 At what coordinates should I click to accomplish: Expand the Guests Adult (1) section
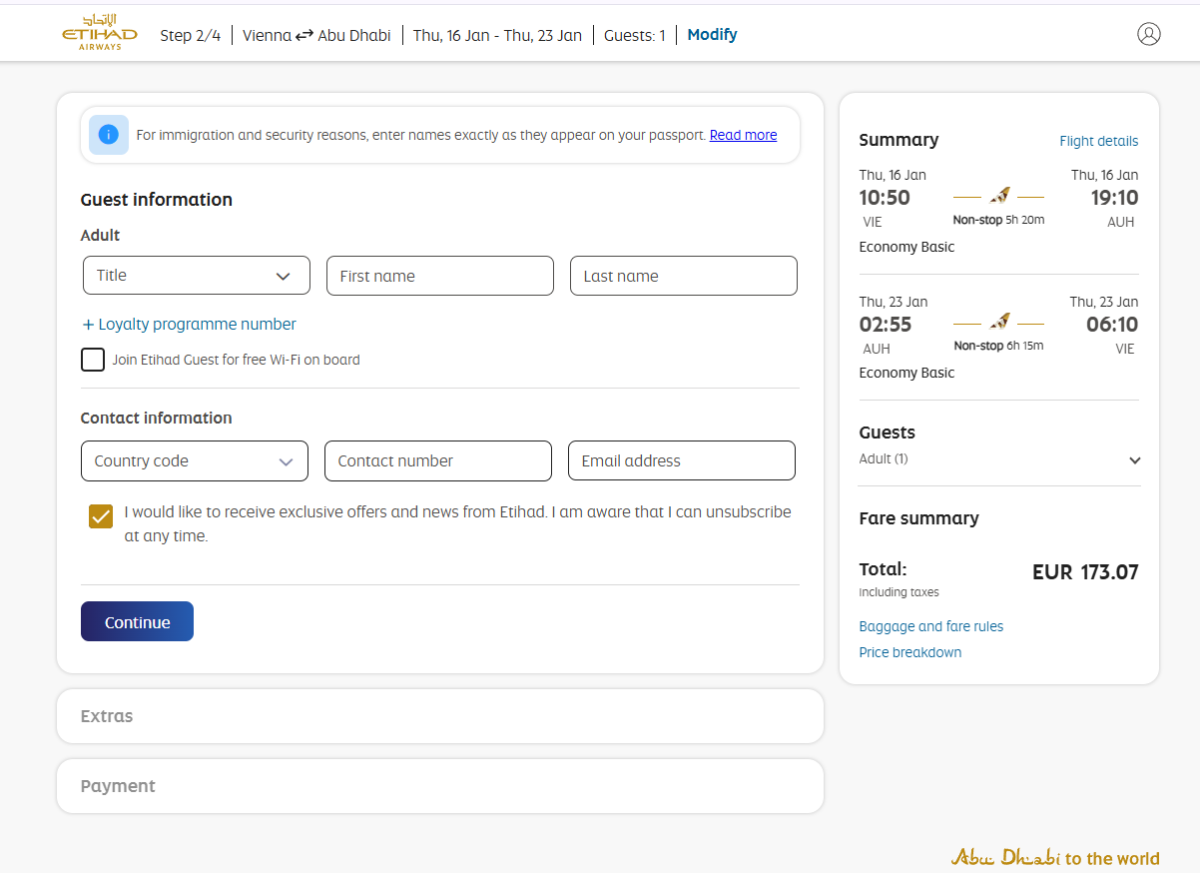pyautogui.click(x=1134, y=460)
